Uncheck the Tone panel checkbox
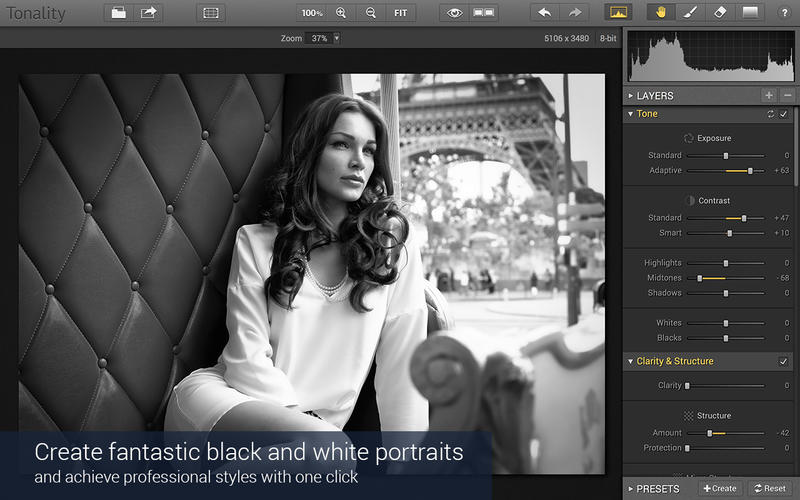Viewport: 800px width, 500px height. click(x=784, y=114)
